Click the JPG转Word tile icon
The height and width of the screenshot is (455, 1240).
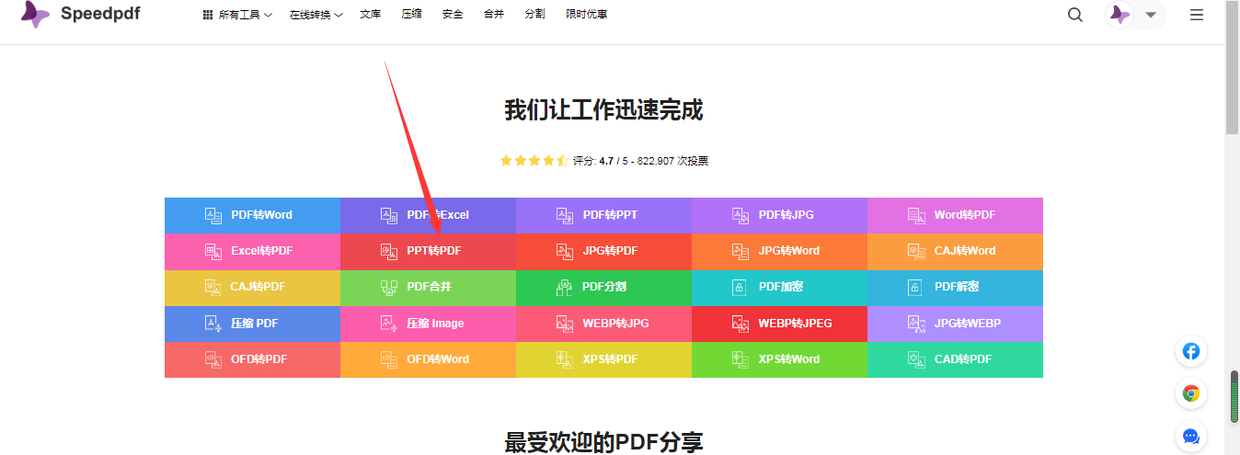coord(740,251)
